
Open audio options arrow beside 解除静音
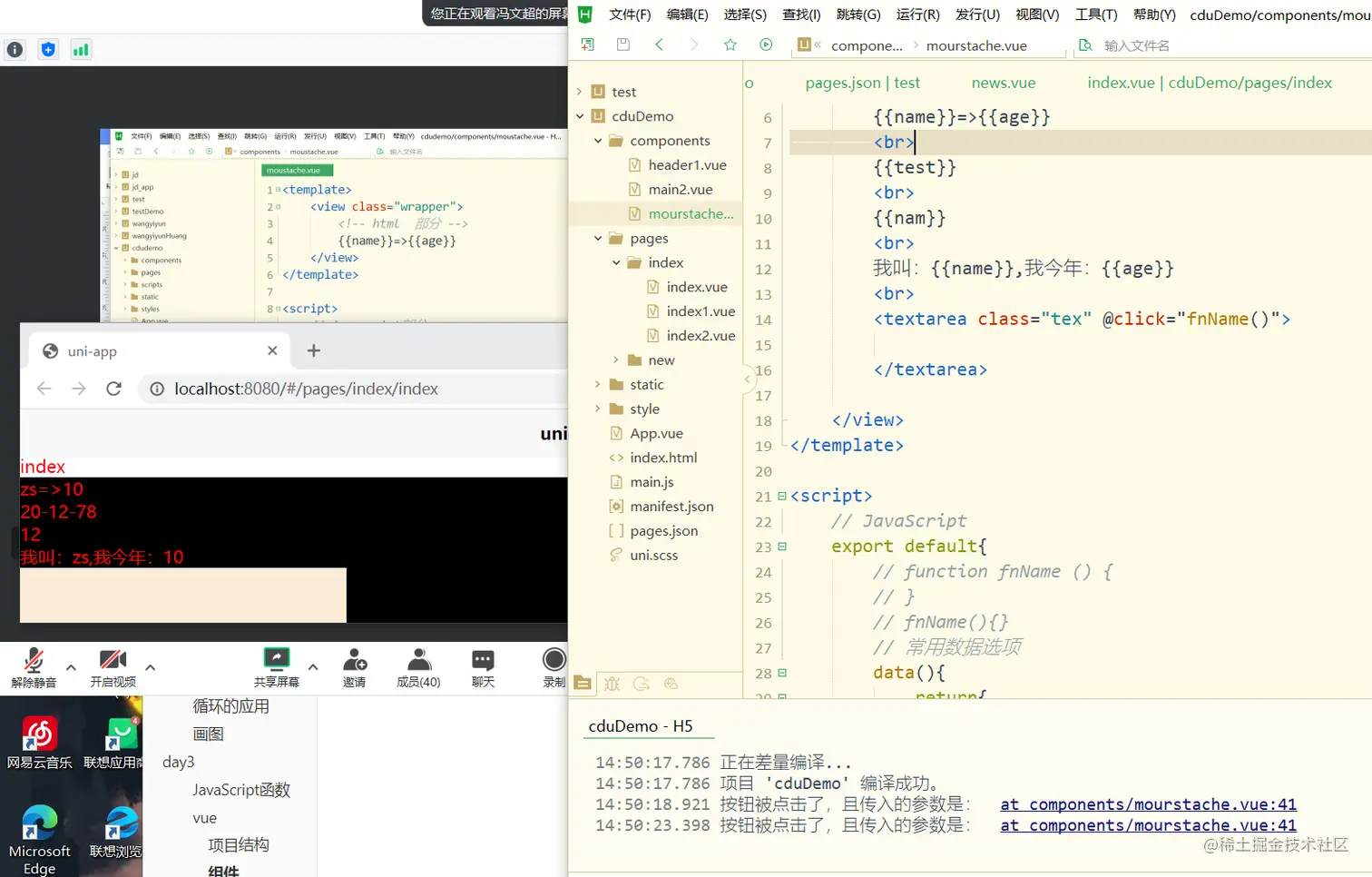click(x=71, y=667)
